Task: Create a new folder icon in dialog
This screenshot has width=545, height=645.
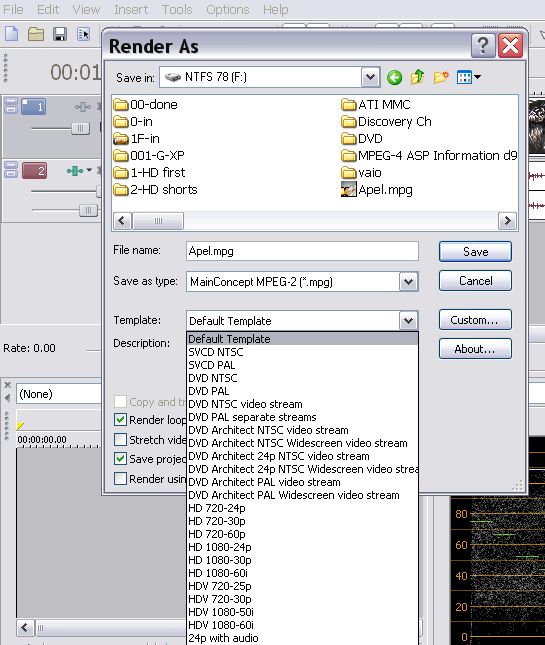Action: pos(441,77)
